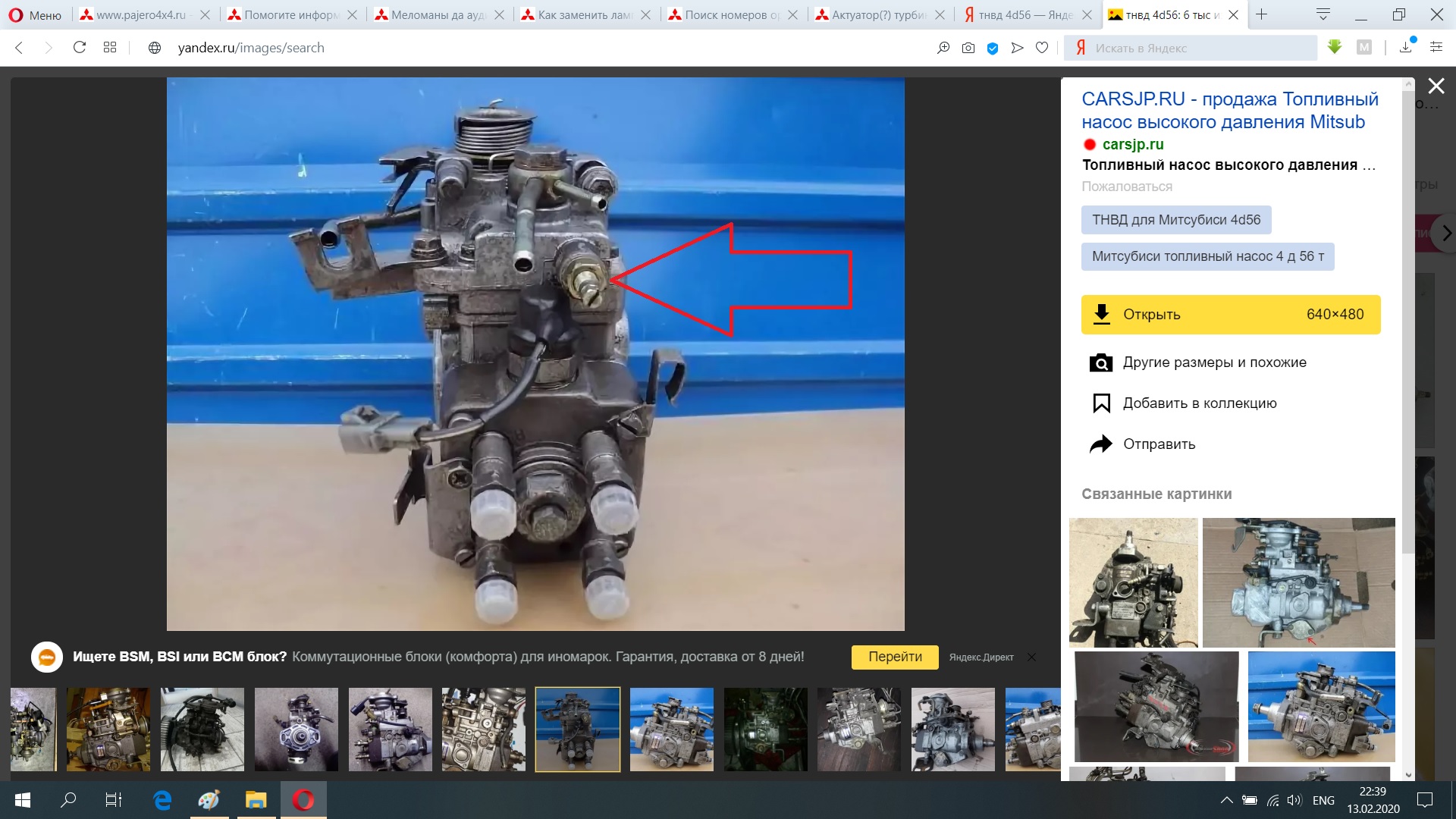Open the easy setup sliders icon
The image size is (1456, 819).
tap(1436, 47)
